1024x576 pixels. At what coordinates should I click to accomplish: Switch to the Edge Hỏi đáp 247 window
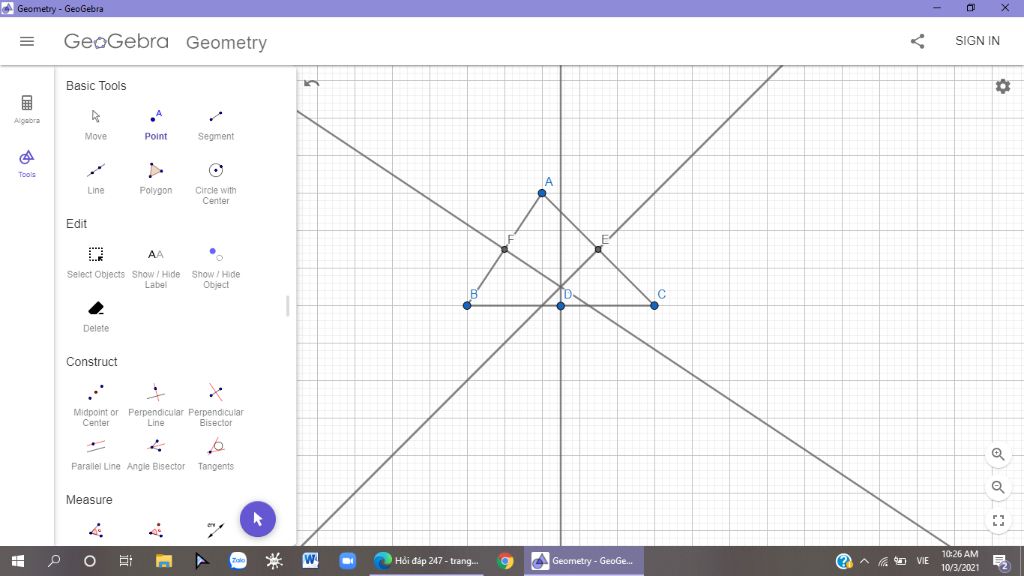(427, 561)
